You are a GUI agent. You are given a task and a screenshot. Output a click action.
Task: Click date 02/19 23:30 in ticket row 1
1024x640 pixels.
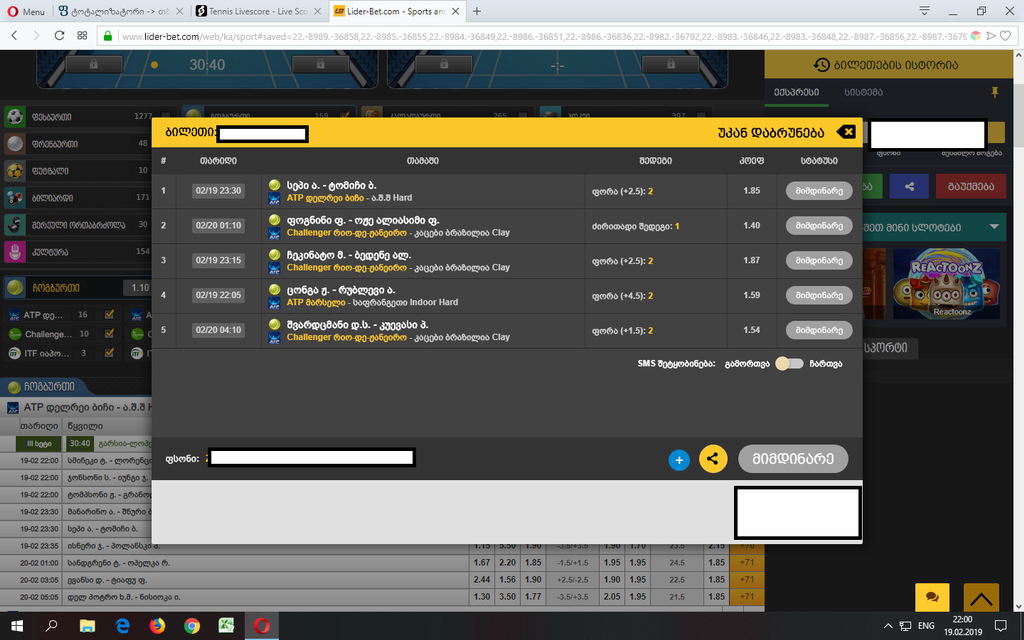pyautogui.click(x=218, y=191)
